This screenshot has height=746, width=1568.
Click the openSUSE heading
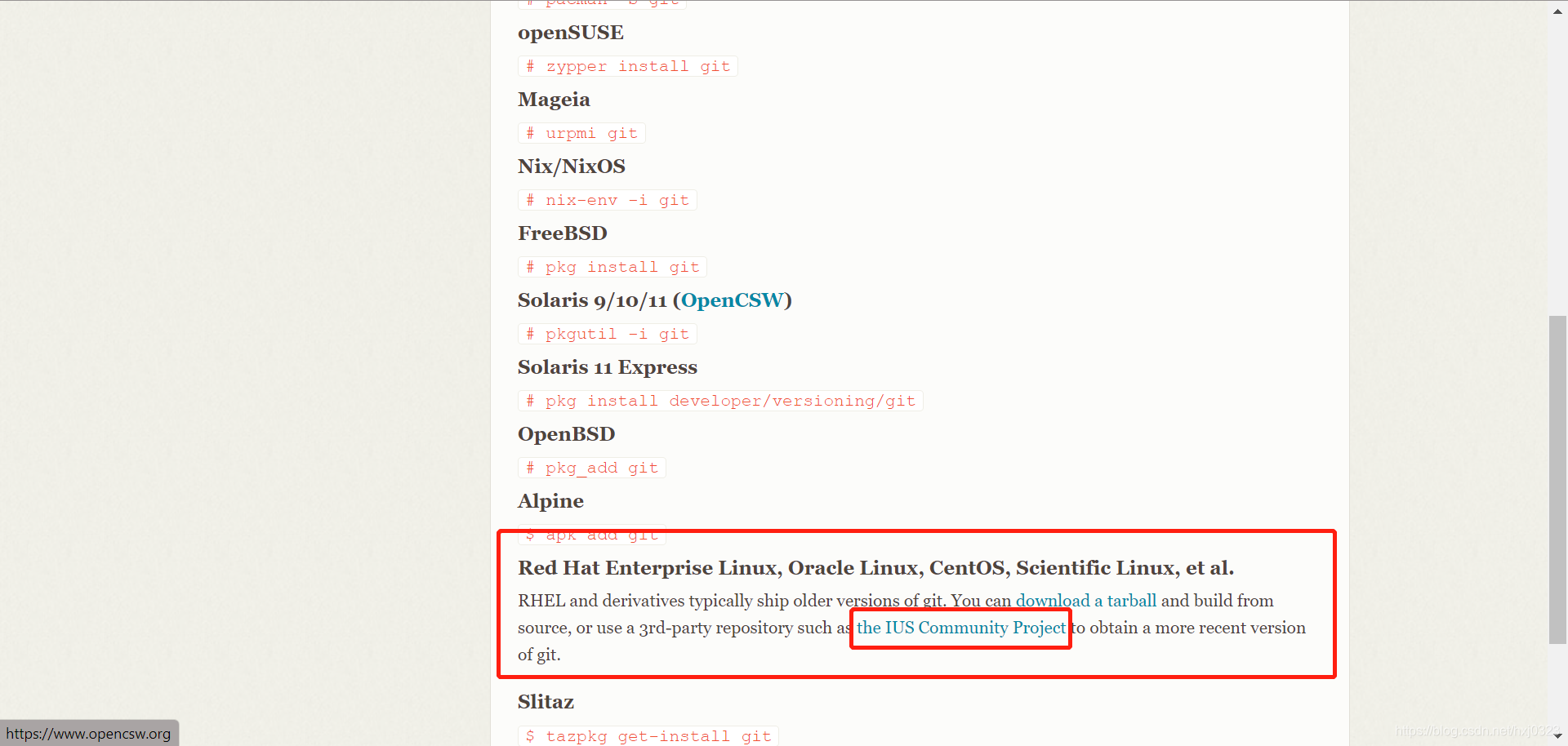pos(571,33)
